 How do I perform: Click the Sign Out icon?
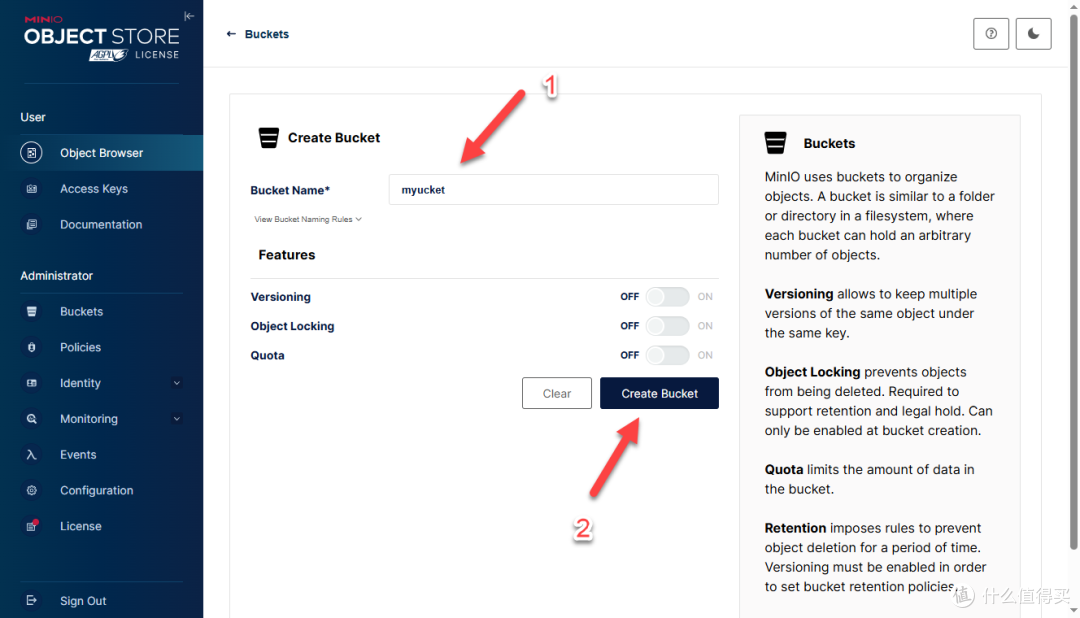(31, 600)
